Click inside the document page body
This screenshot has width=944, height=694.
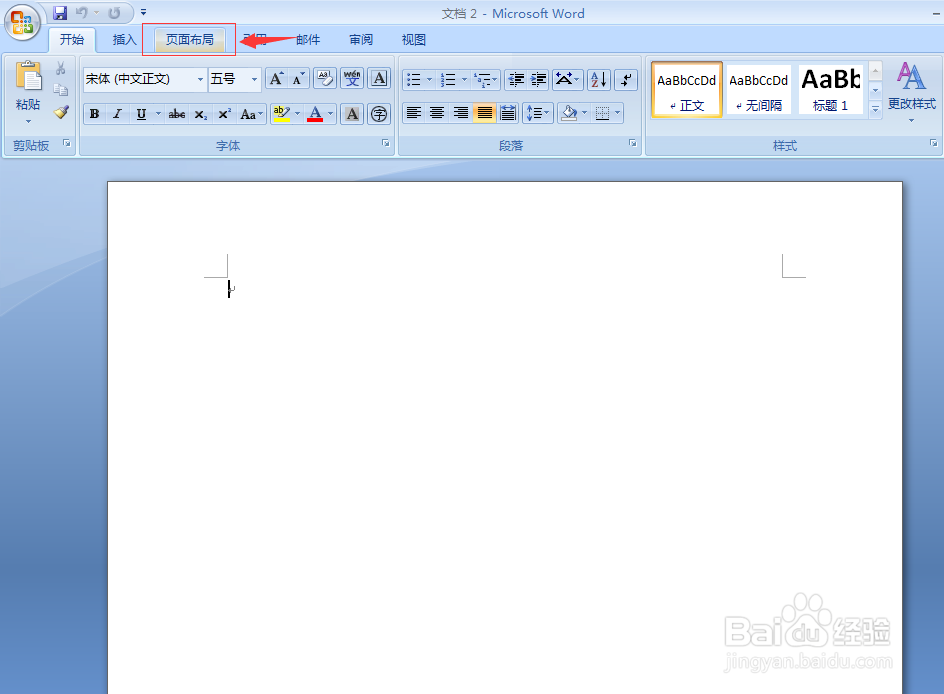coord(505,437)
